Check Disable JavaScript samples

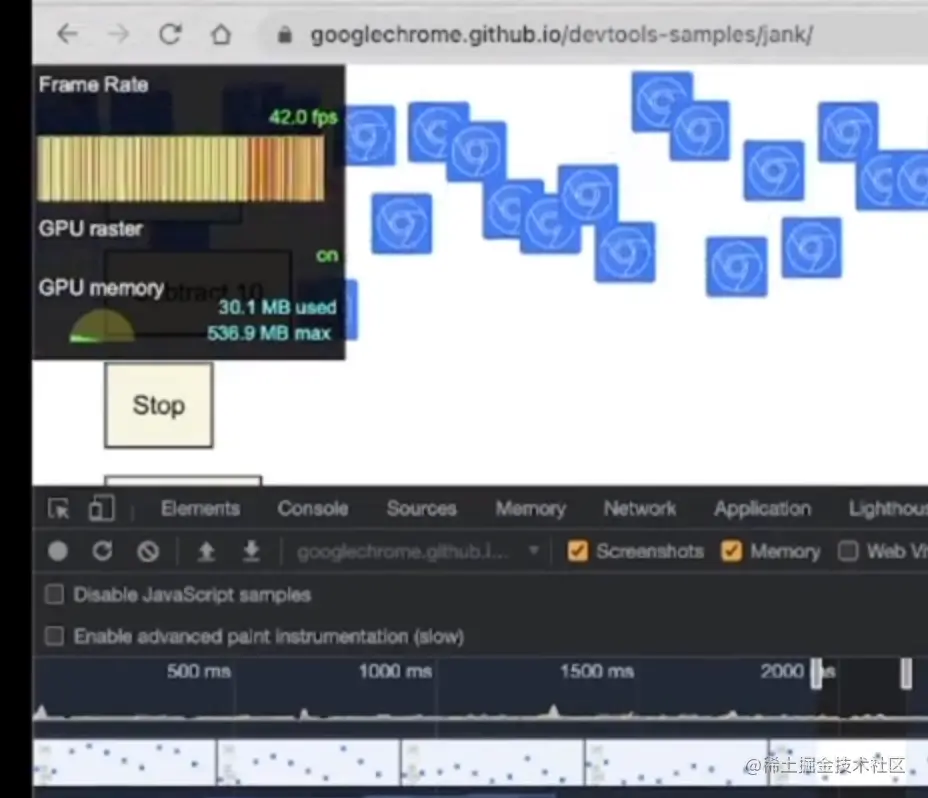(54, 594)
